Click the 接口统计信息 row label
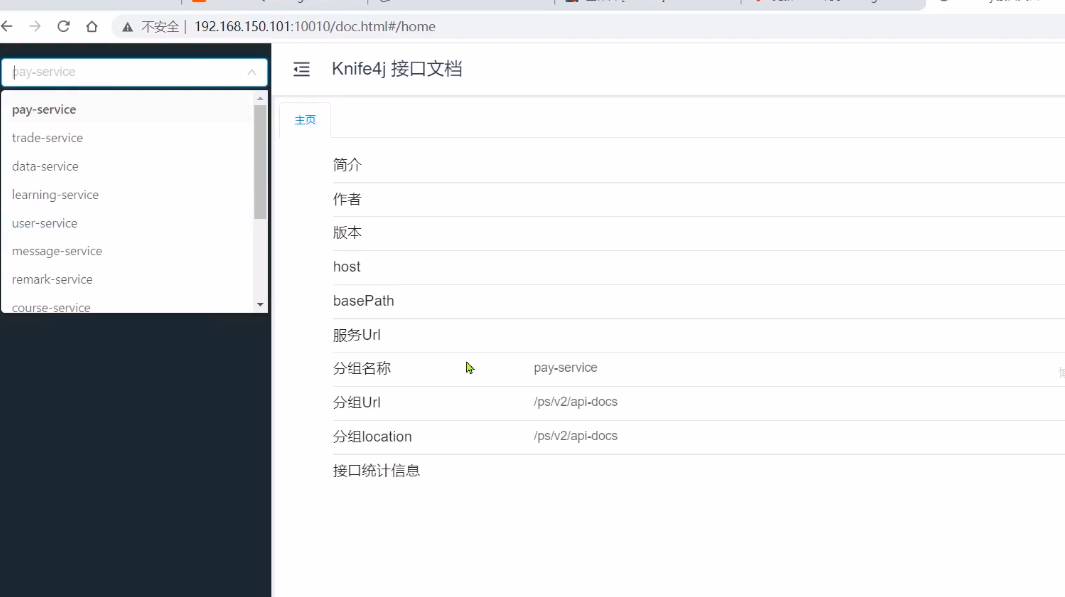1065x597 pixels. [x=376, y=471]
